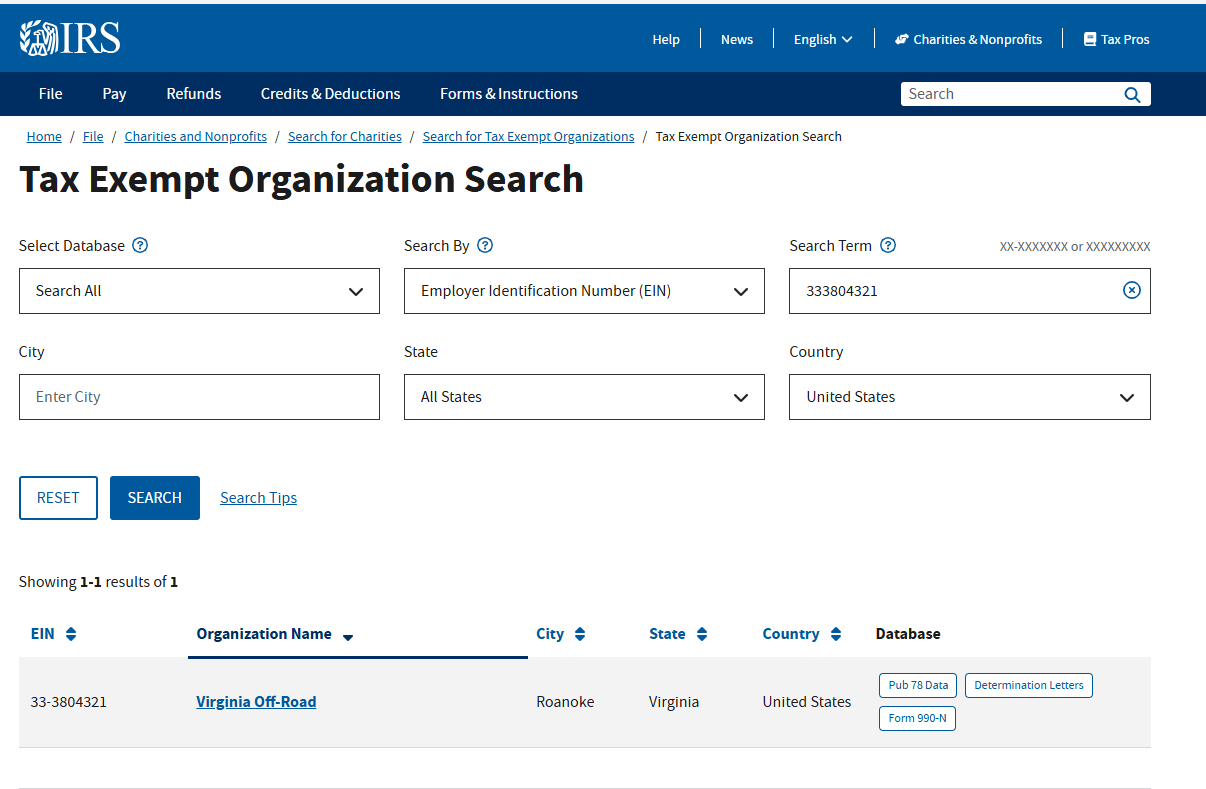This screenshot has height=789, width=1206.
Task: Click the News link in header
Action: click(737, 39)
